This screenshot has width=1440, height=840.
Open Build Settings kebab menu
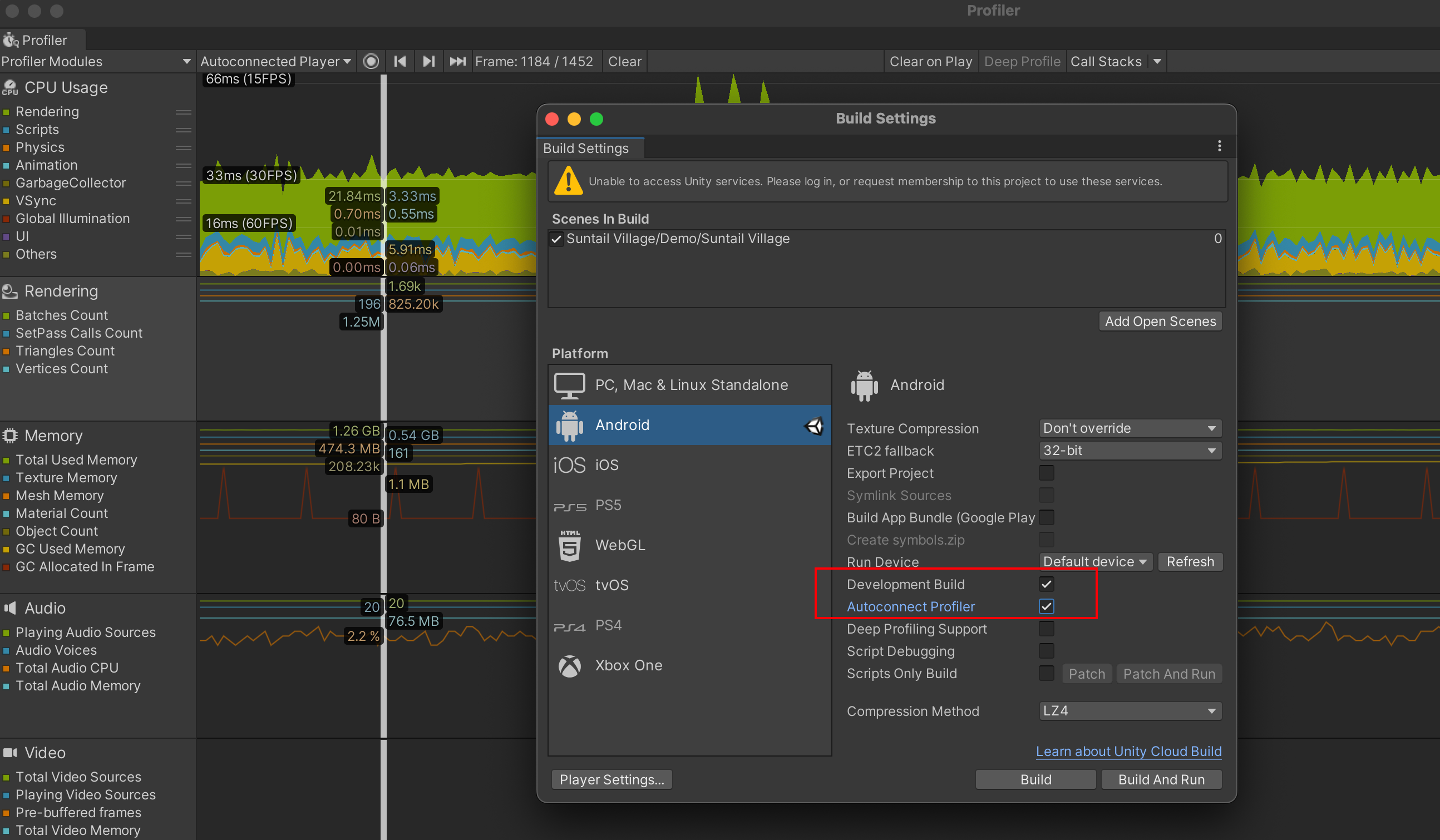point(1219,146)
